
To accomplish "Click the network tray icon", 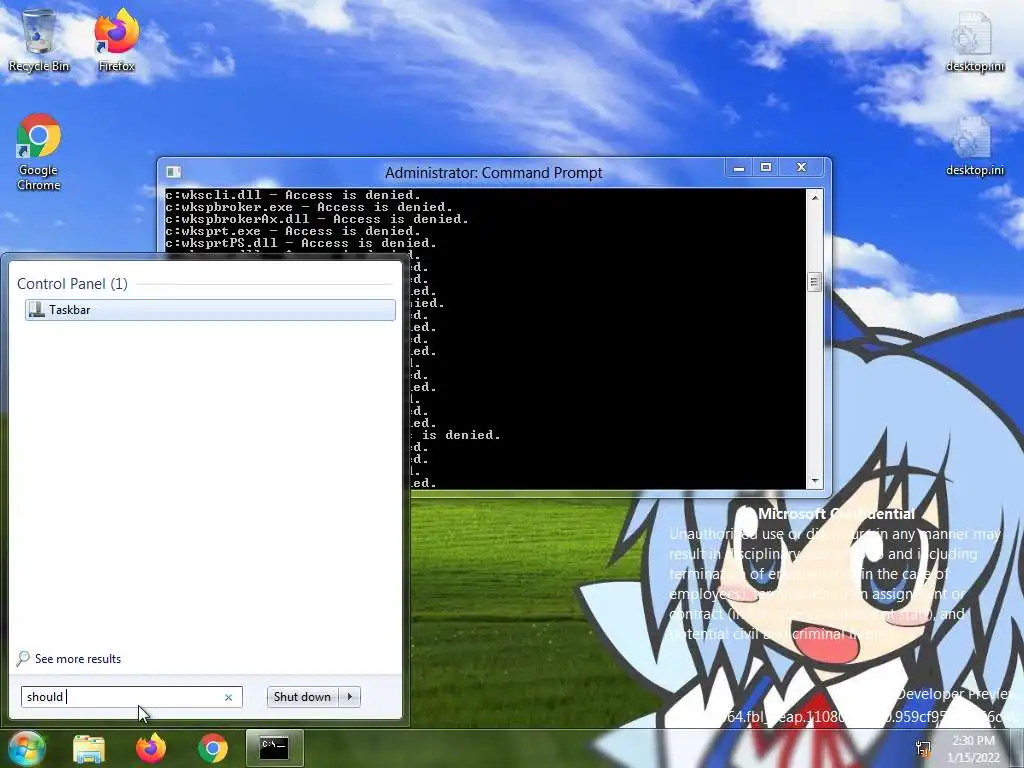I will pos(923,748).
